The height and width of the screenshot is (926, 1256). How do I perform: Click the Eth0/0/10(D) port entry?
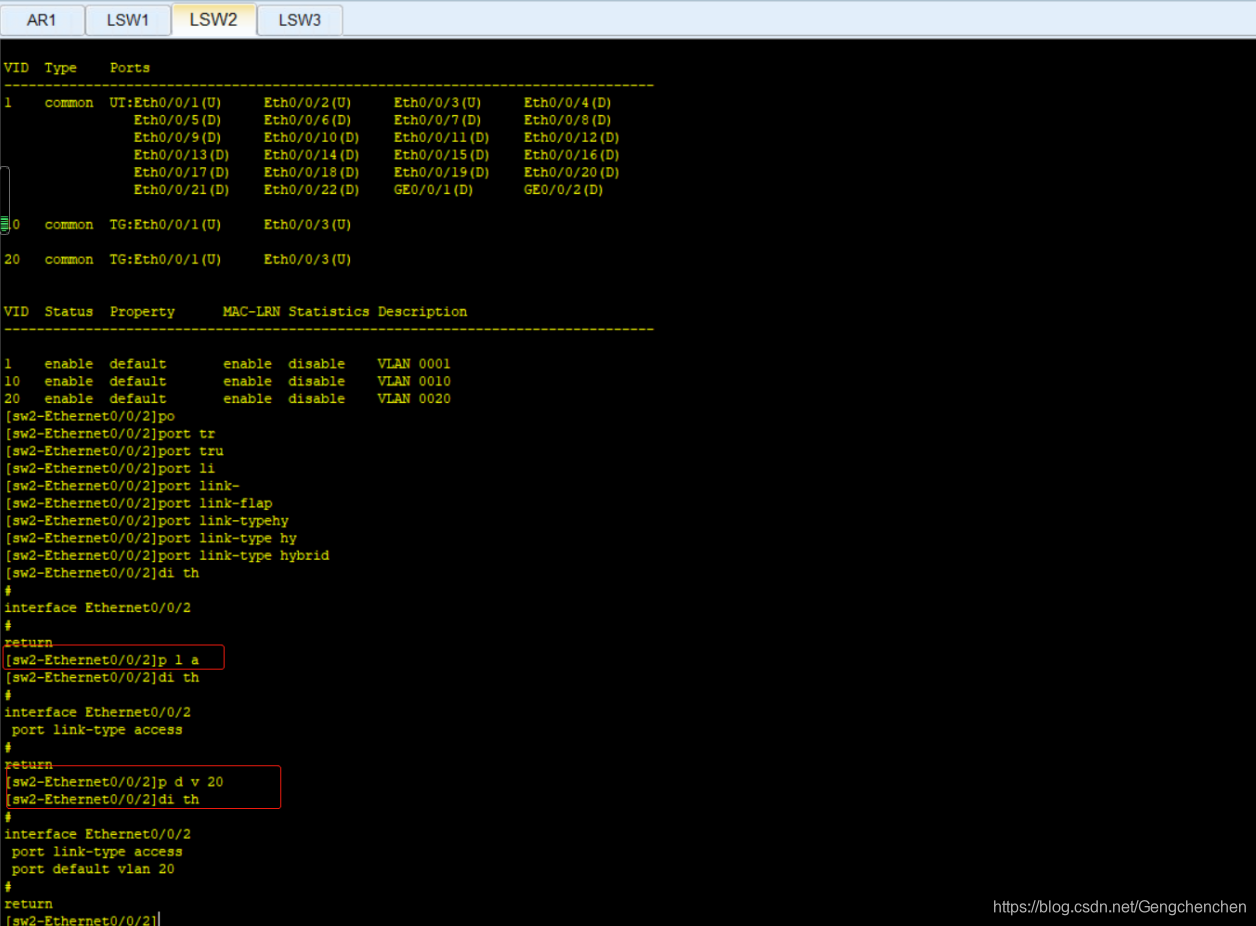coord(312,137)
